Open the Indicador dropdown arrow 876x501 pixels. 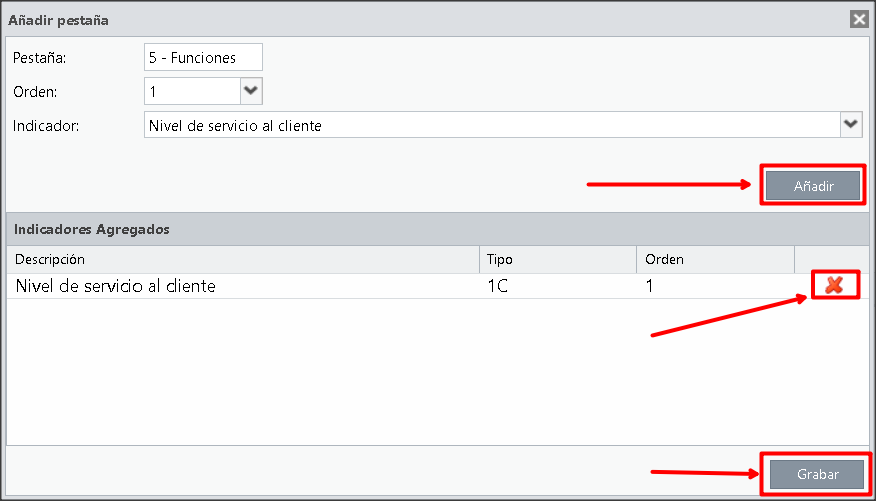pyautogui.click(x=851, y=124)
